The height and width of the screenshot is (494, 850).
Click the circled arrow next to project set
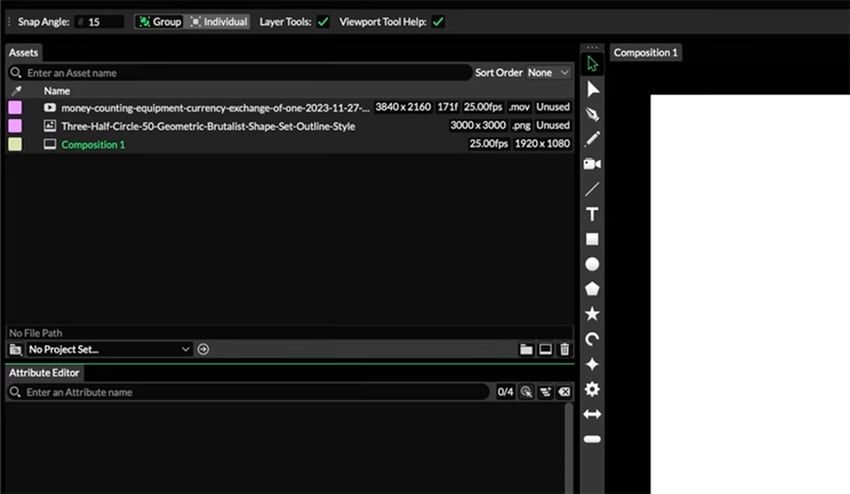coord(203,349)
